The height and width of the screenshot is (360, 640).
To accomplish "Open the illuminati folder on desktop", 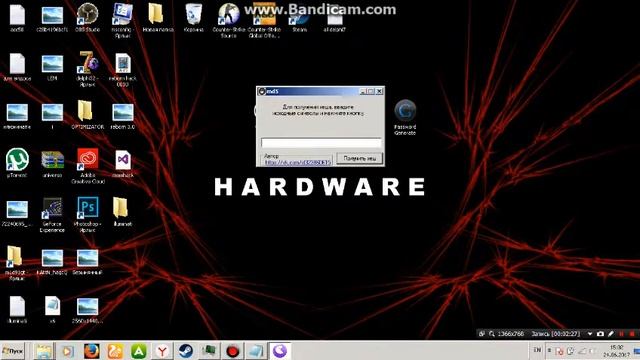I will tap(122, 212).
